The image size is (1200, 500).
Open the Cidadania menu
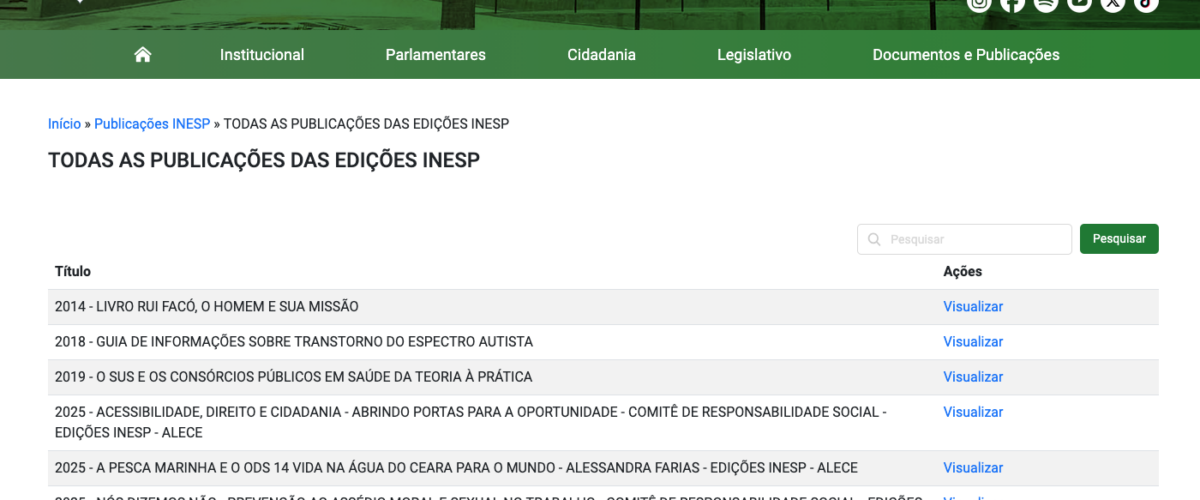[x=601, y=55]
